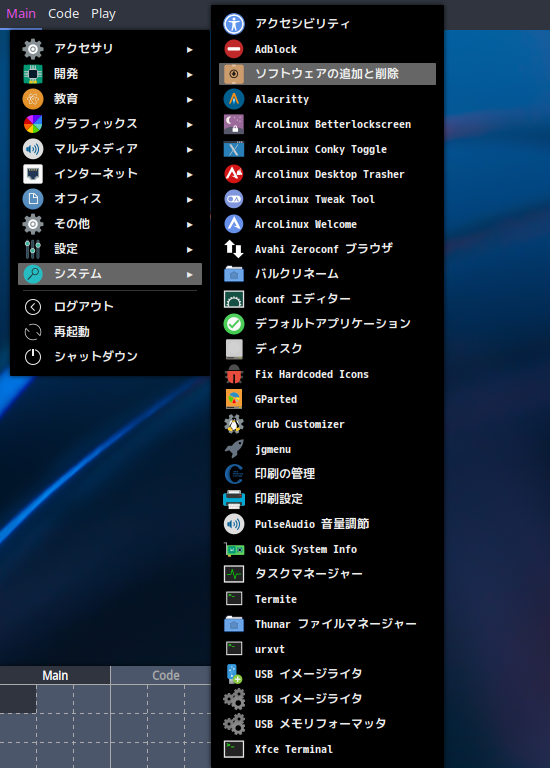Screen dimensions: 550x768
Task: Select Main in the top bar
Action: [21, 14]
